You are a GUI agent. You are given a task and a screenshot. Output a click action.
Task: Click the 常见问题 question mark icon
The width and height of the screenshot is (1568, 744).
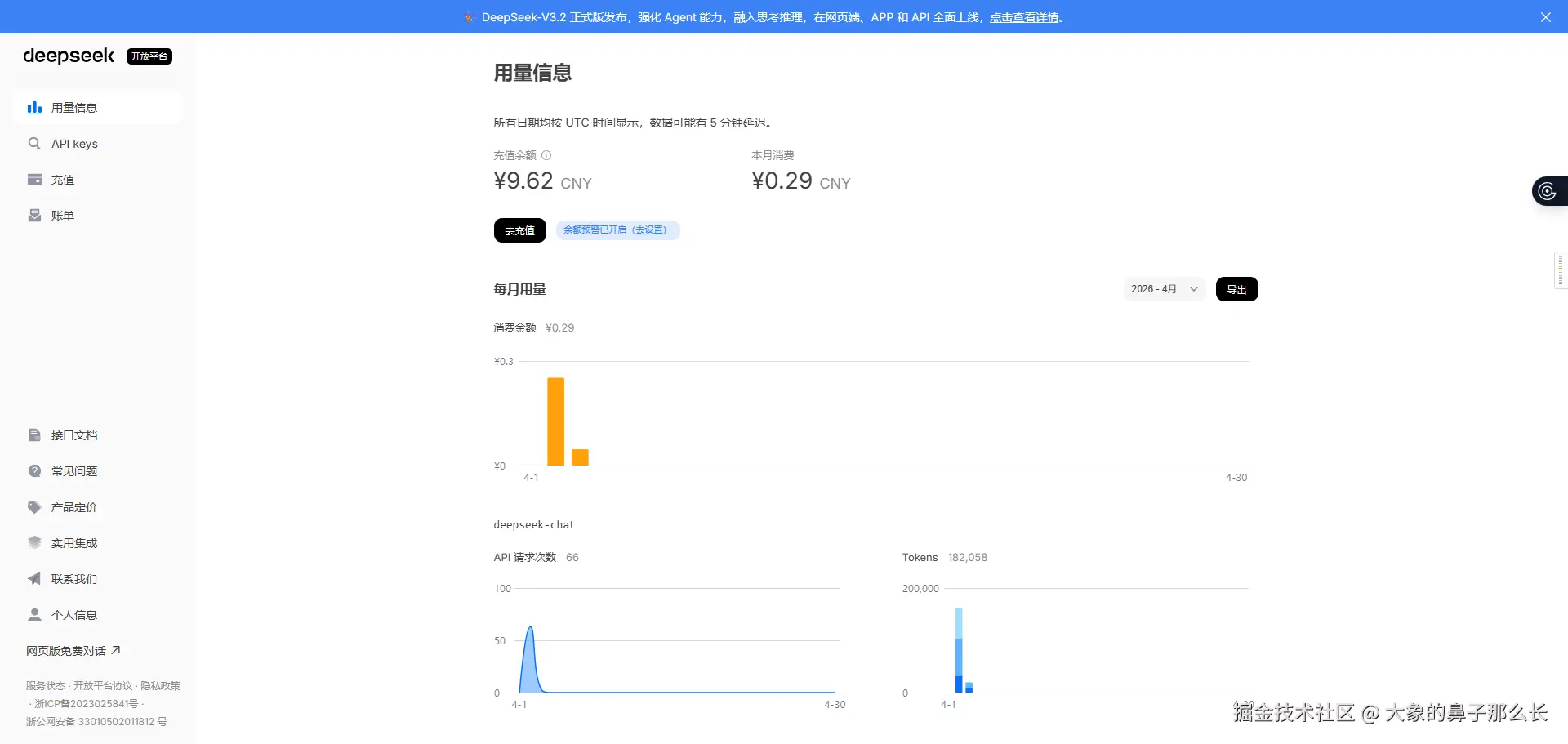[x=33, y=470]
